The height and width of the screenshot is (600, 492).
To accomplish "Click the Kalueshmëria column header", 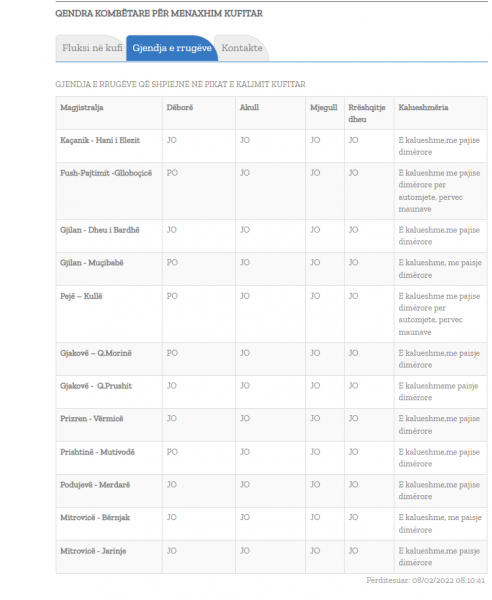I will 423,108.
